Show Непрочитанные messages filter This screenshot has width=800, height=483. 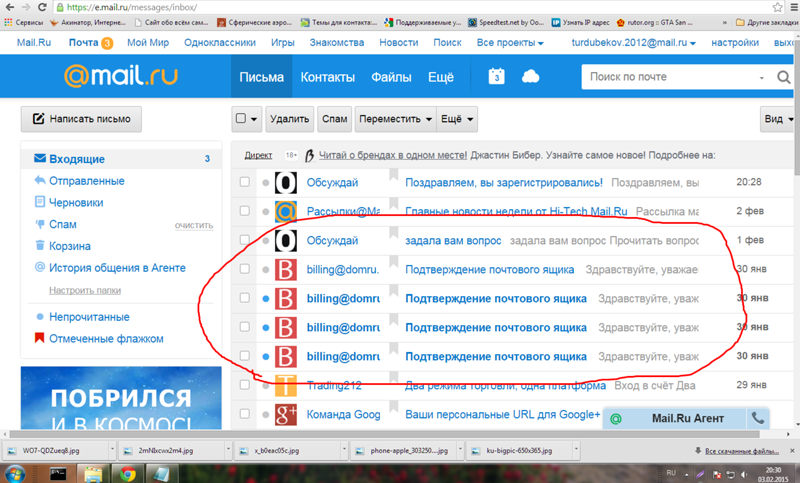89,317
